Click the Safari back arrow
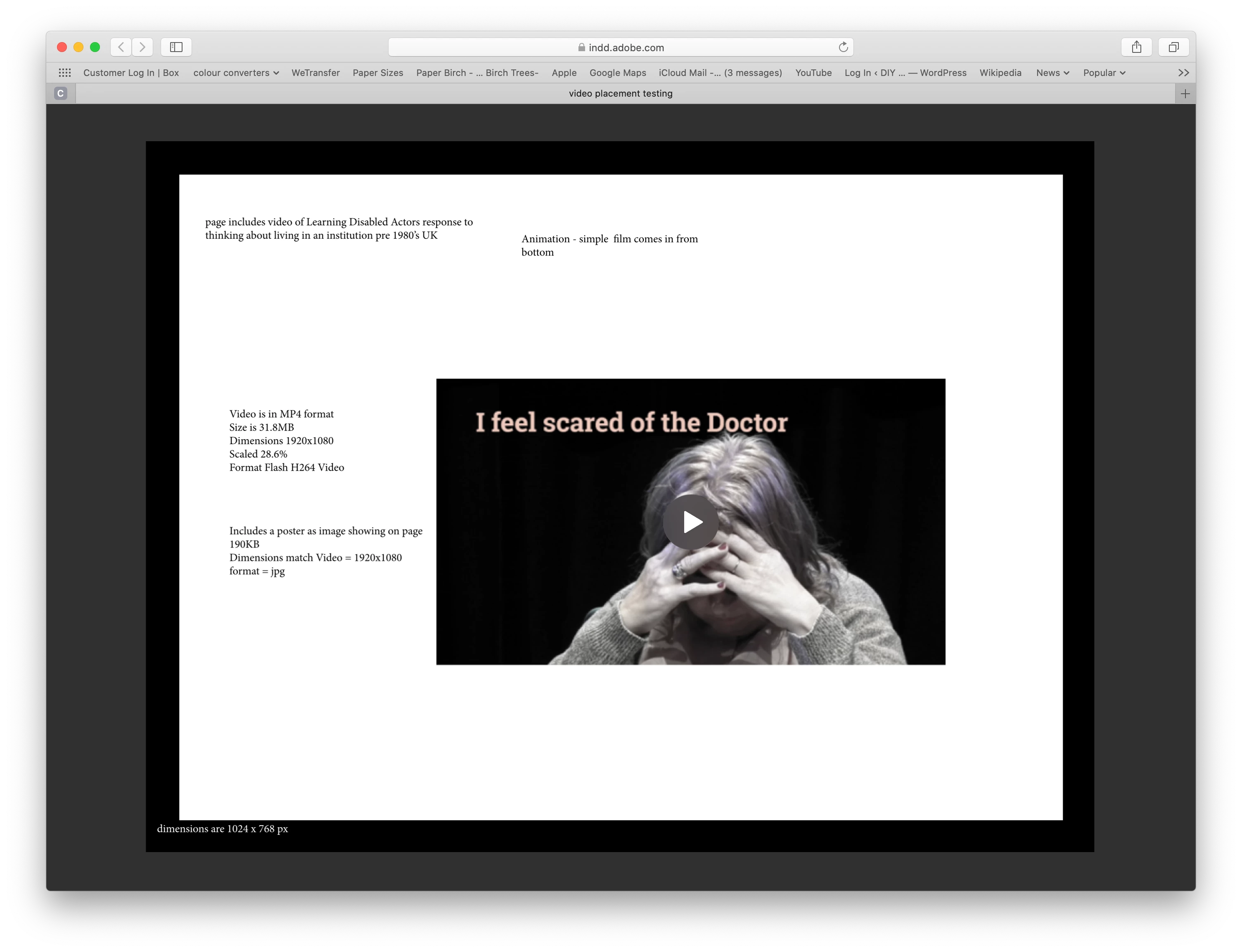1242x952 pixels. [x=121, y=47]
